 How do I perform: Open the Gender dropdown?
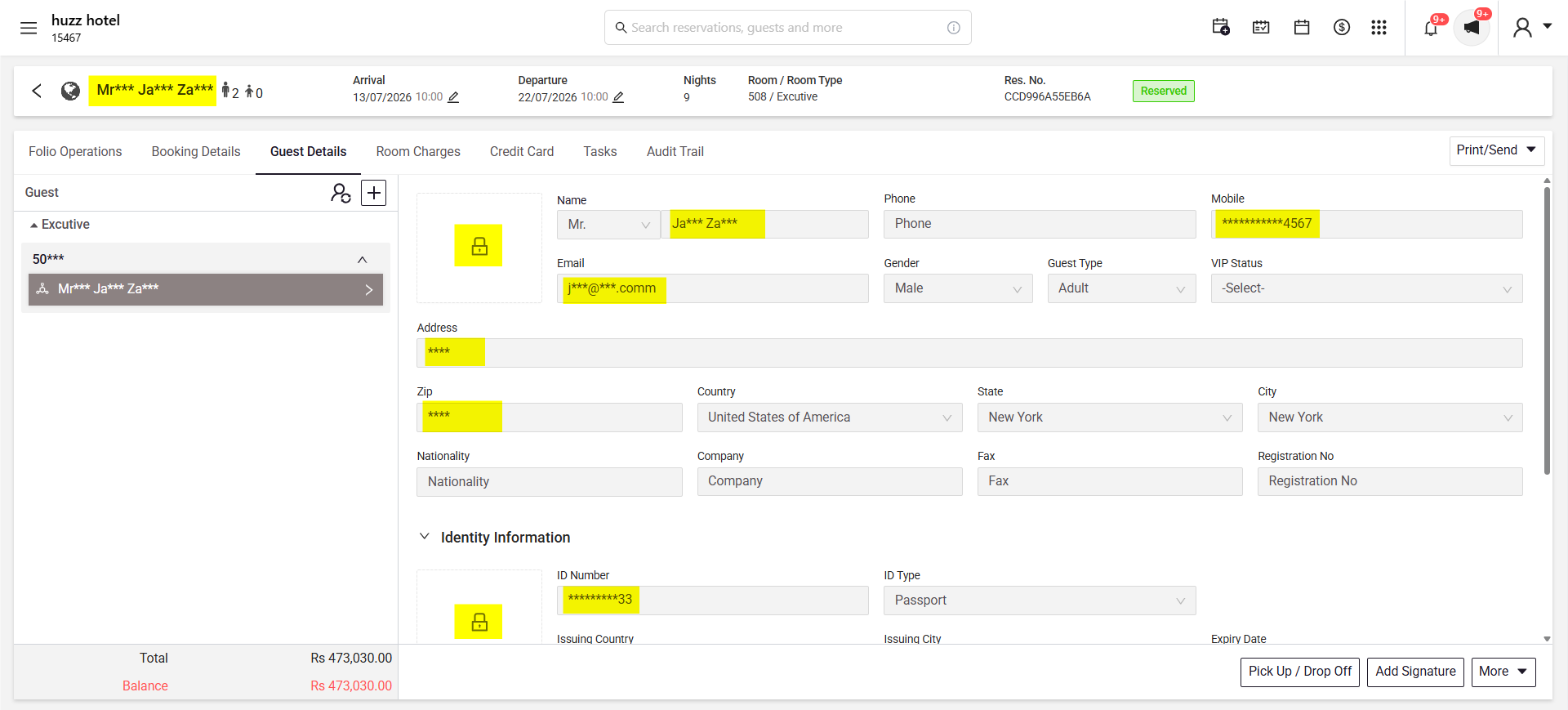click(x=958, y=288)
